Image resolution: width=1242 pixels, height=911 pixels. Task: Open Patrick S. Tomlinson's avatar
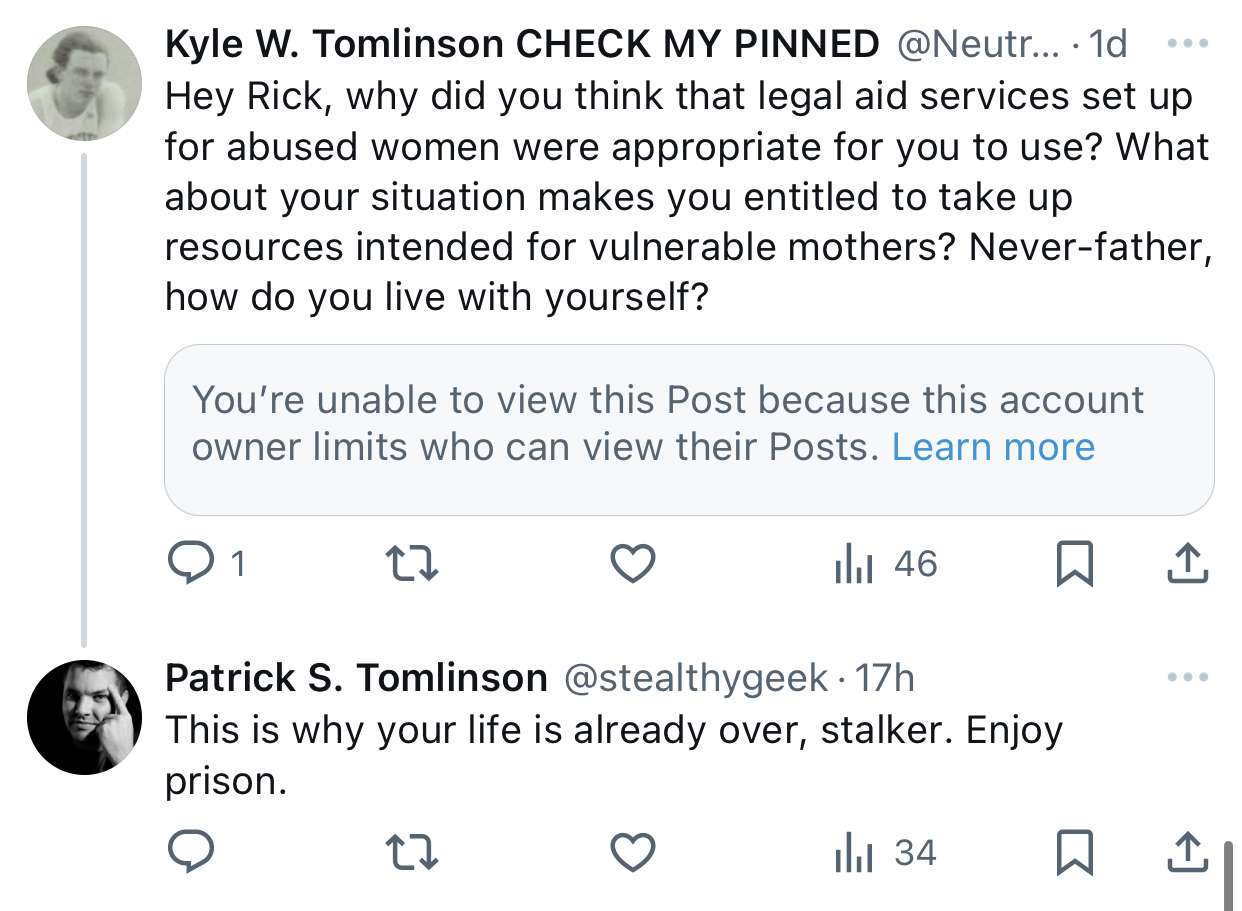(84, 718)
